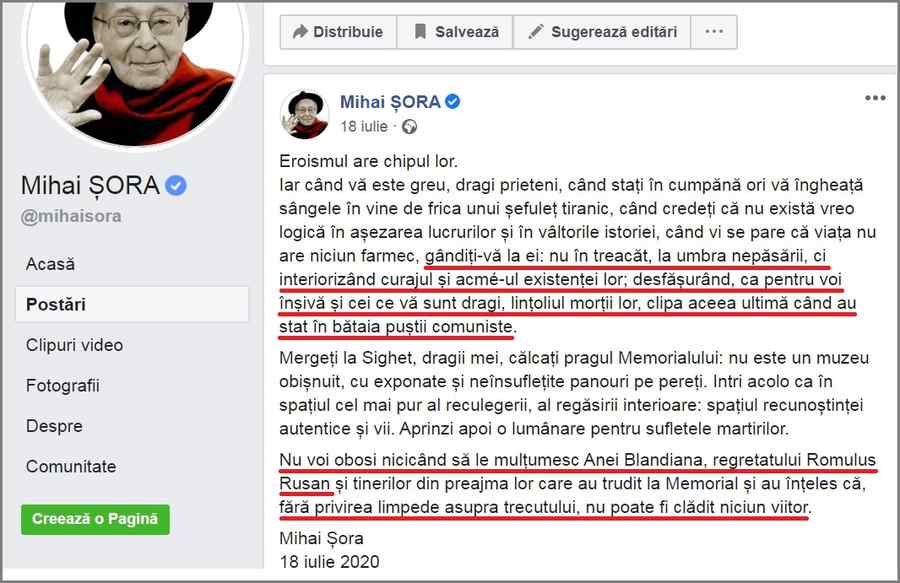Click the green Creează o Pagină button
The height and width of the screenshot is (583, 900).
pyautogui.click(x=95, y=519)
